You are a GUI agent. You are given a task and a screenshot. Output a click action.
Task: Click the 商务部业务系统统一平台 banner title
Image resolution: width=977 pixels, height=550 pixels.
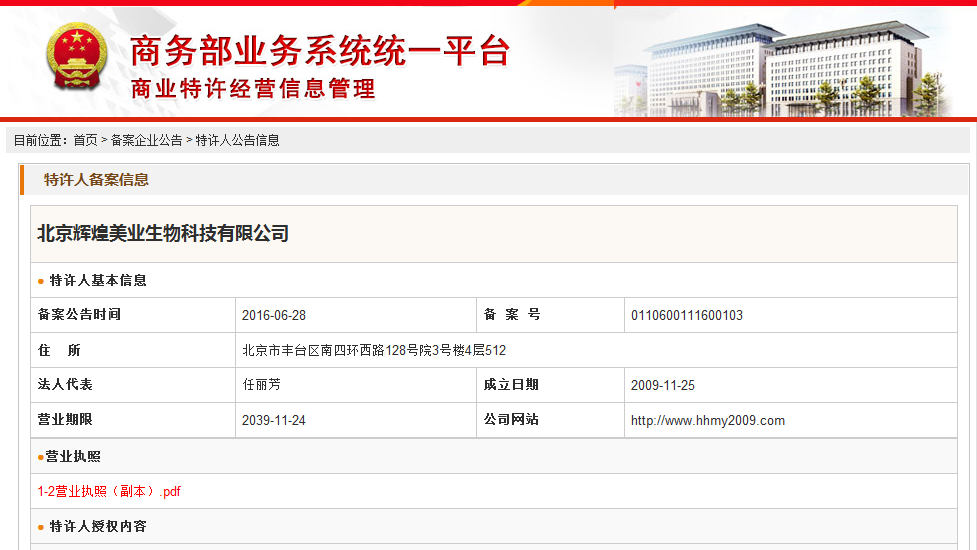coord(320,51)
